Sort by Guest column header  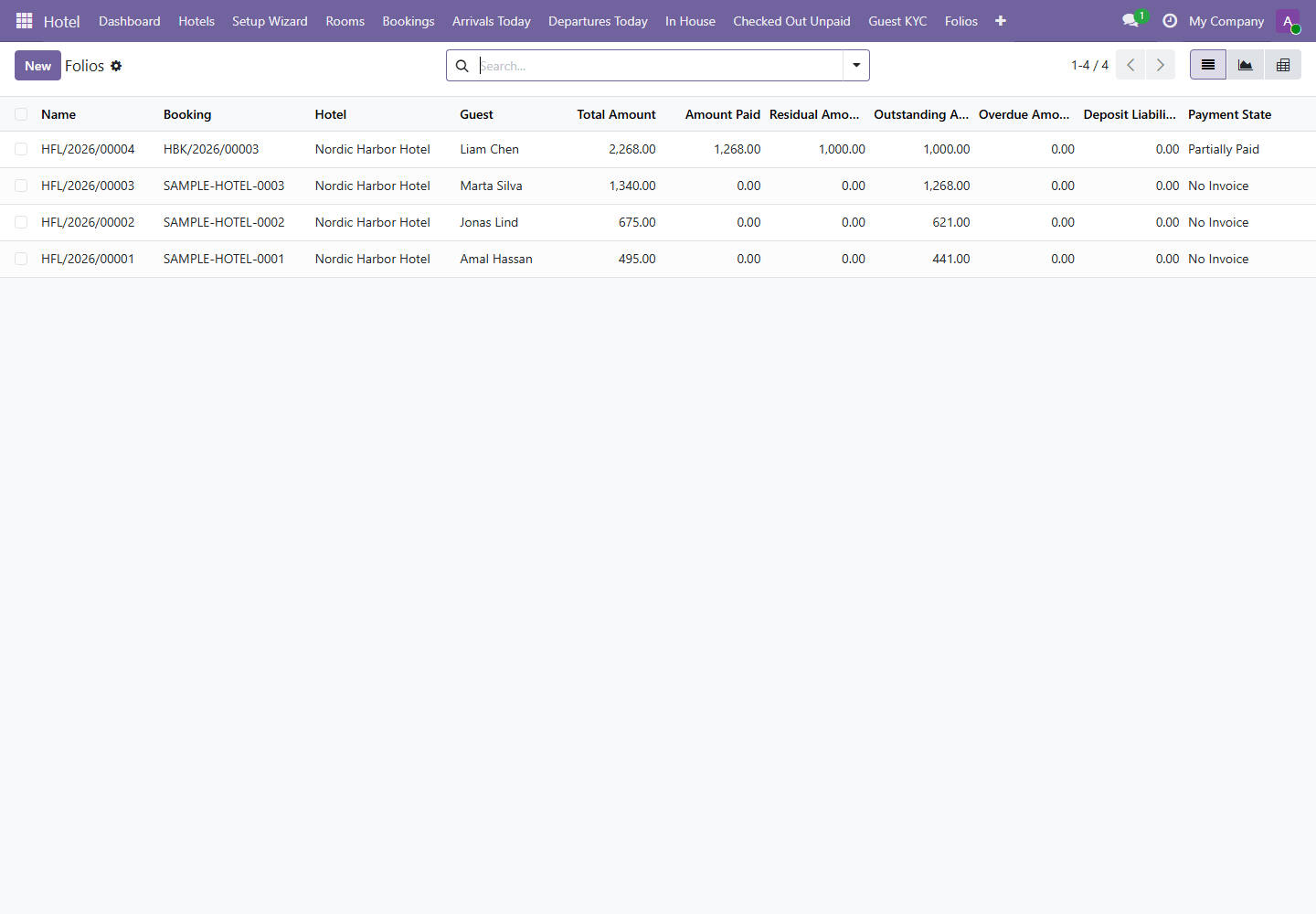[476, 114]
